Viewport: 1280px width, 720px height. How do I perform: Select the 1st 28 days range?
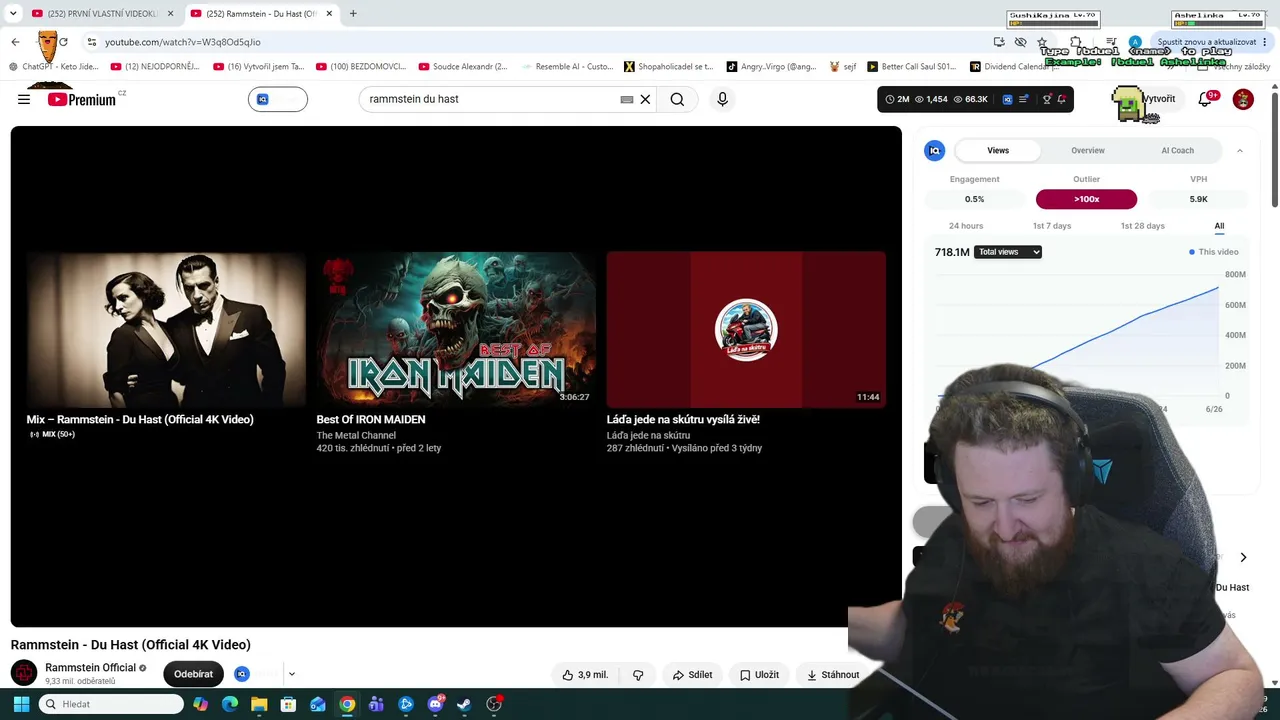coord(1142,226)
